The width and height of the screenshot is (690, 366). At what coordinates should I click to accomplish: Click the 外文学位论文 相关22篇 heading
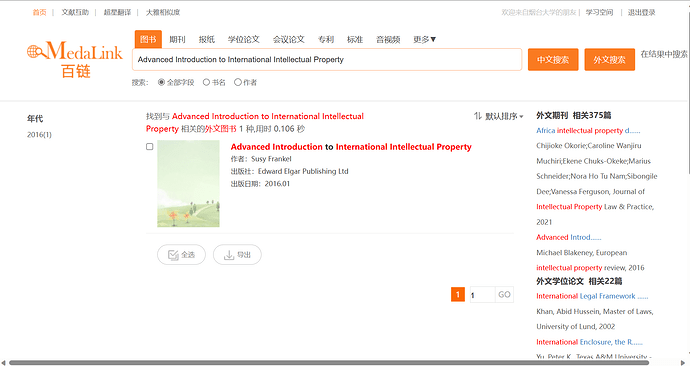pos(579,281)
